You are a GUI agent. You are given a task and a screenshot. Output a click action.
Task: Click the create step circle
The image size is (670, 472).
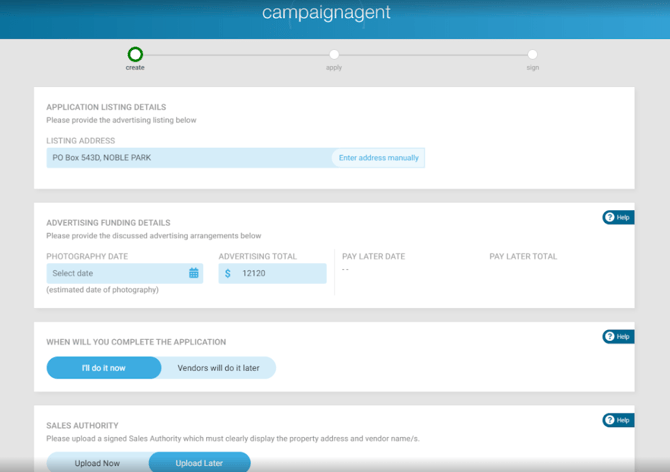[x=135, y=54]
